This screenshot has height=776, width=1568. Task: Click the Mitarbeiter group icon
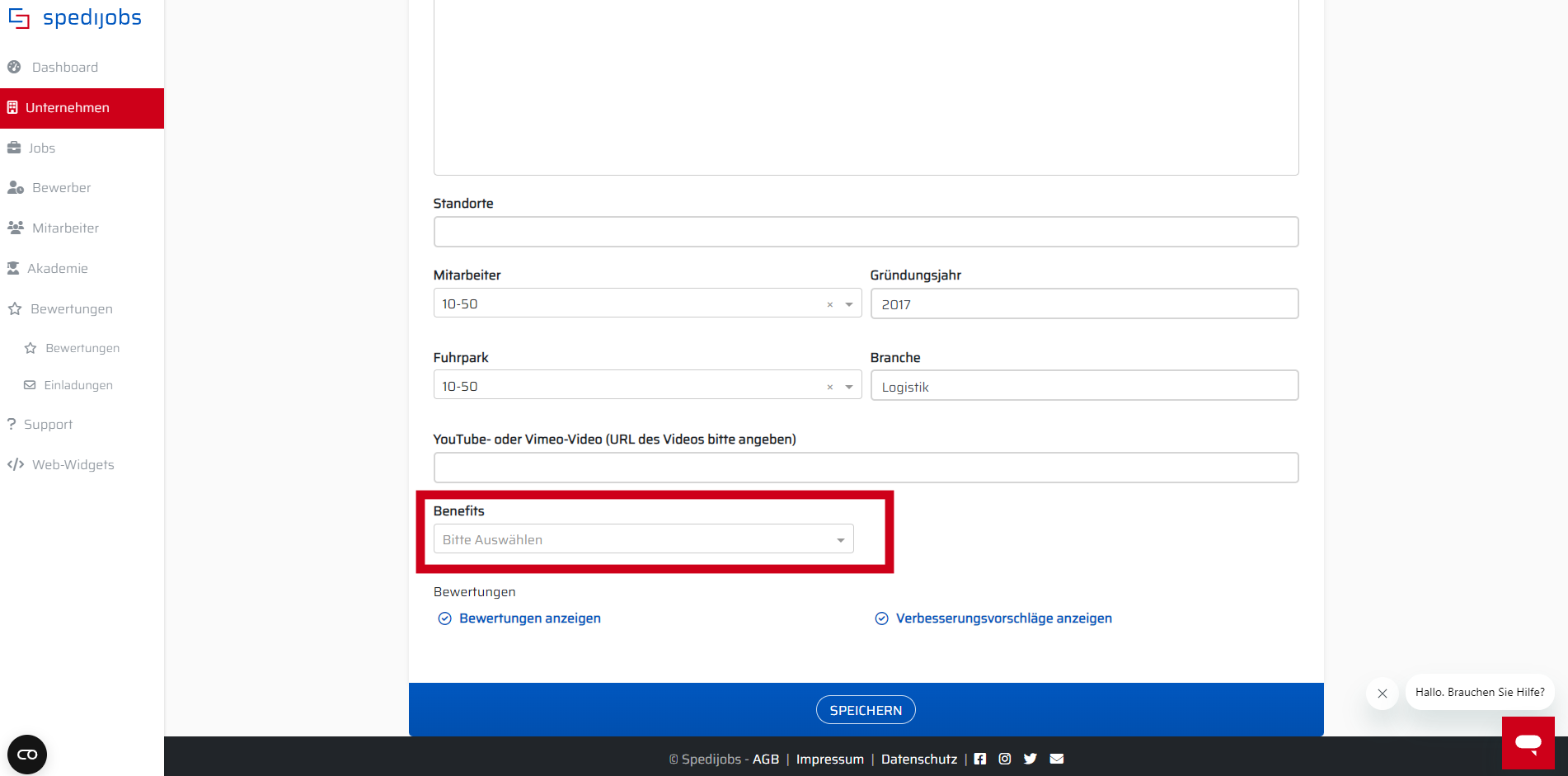[x=16, y=228]
